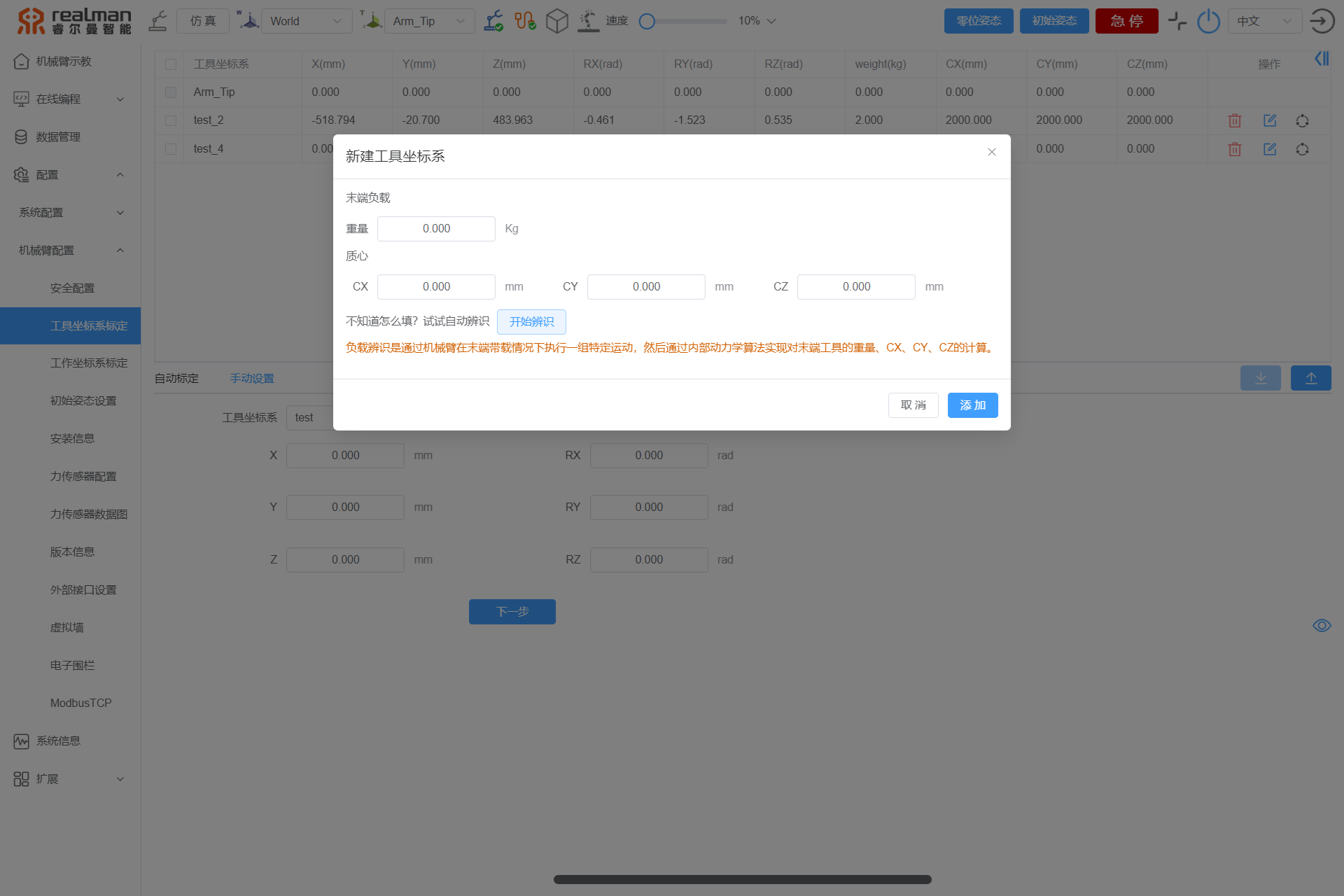Tick the Arm_Tip row checkbox
Viewport: 1344px width, 896px height.
click(x=171, y=92)
